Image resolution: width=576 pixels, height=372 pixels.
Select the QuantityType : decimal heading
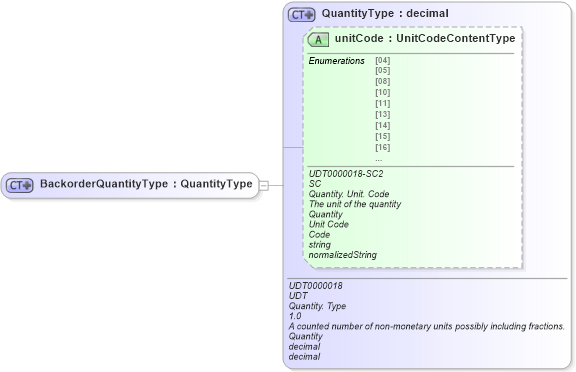pyautogui.click(x=385, y=14)
